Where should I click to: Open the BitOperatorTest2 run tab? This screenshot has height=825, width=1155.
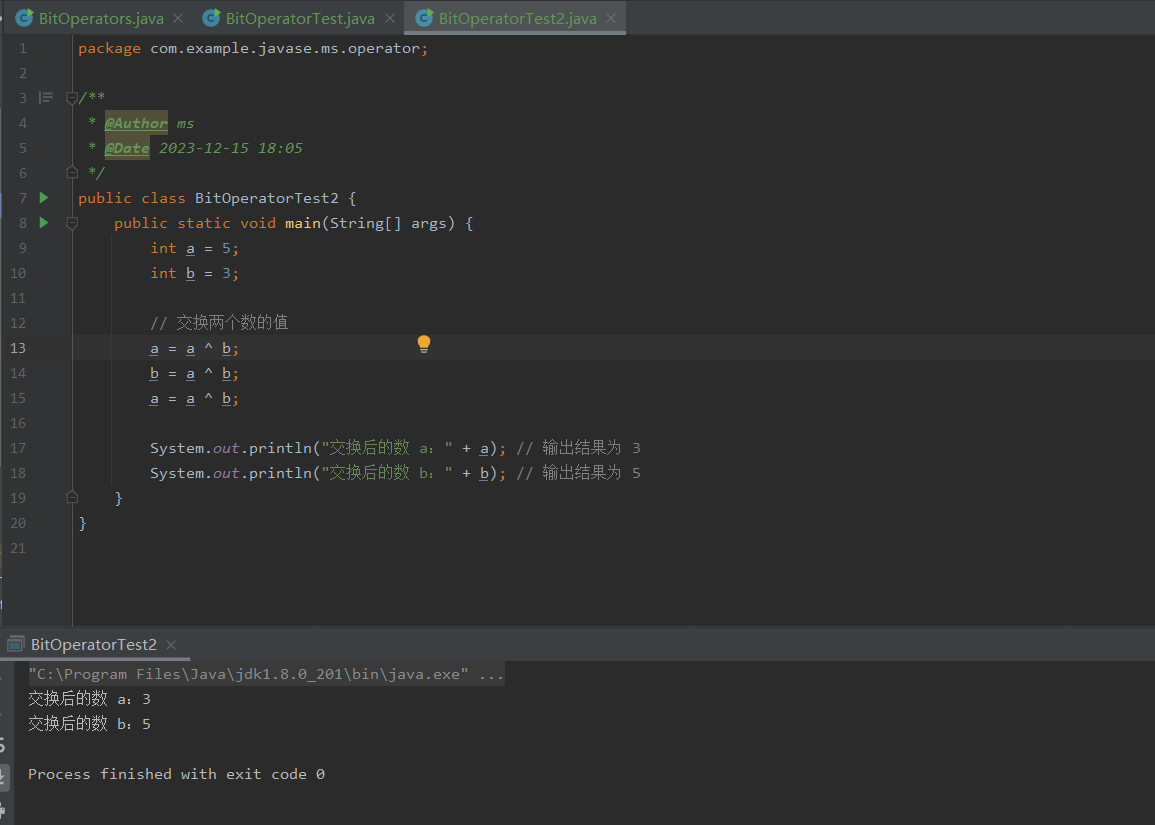[94, 645]
